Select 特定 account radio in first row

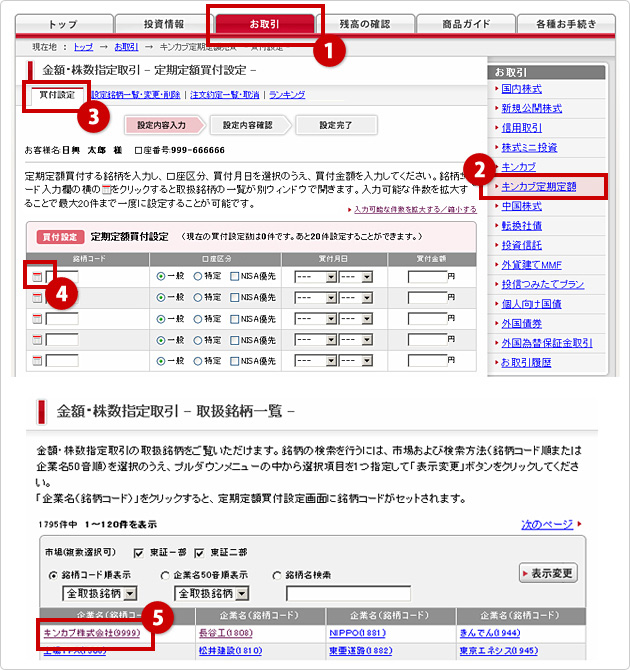coord(197,276)
